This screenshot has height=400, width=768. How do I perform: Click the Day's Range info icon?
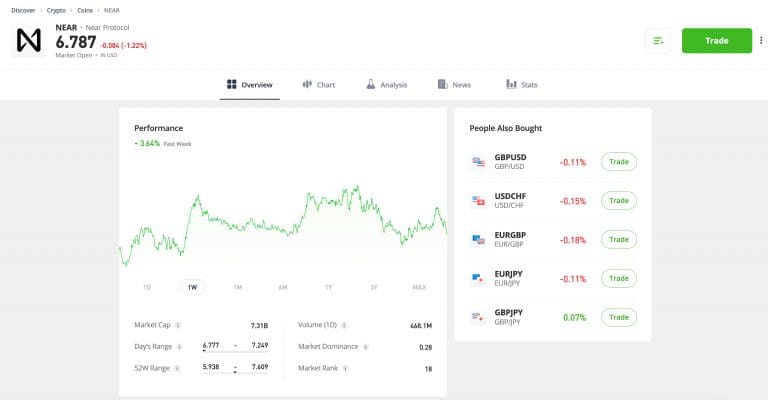179,347
